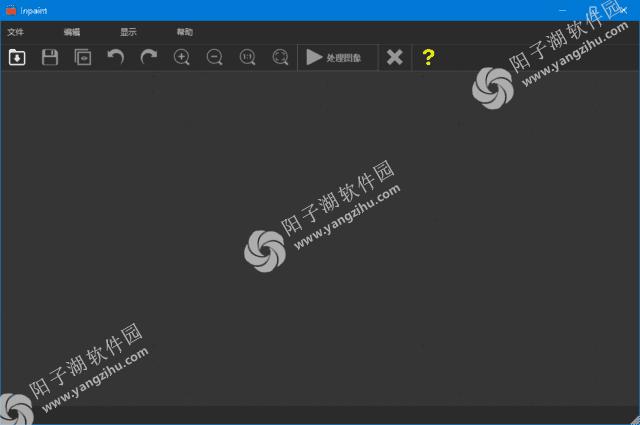The height and width of the screenshot is (425, 640).
Task: Open the 显示 menu
Action: click(x=128, y=32)
